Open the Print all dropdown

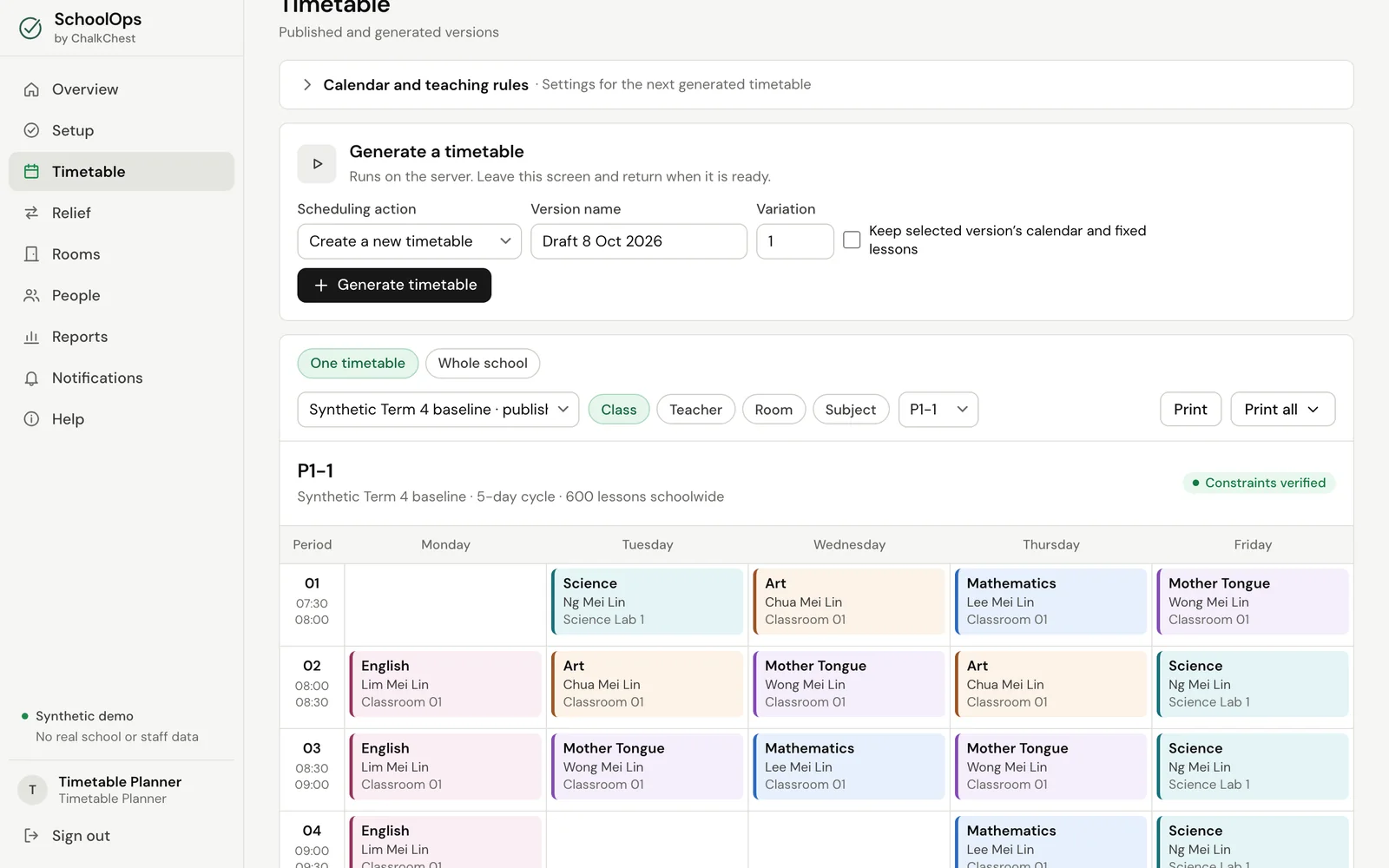(x=1282, y=410)
